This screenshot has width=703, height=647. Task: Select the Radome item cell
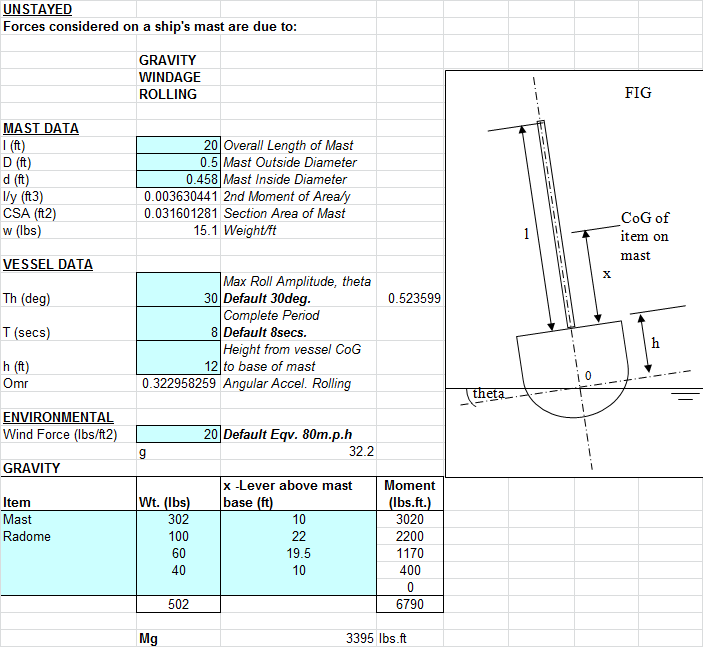pos(69,536)
